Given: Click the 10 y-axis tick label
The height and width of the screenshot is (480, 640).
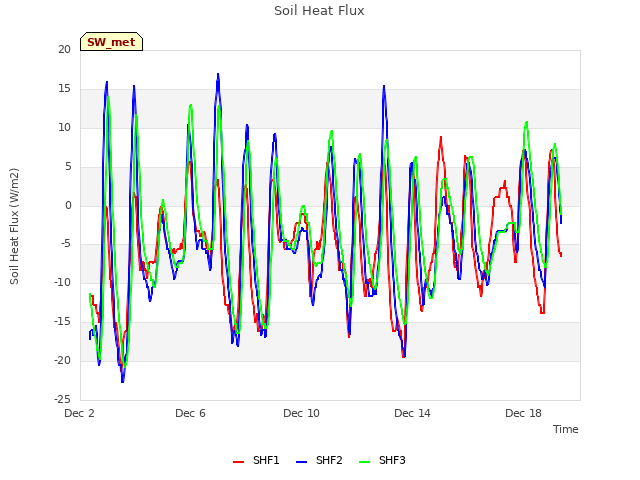Looking at the screenshot, I should pyautogui.click(x=64, y=128).
